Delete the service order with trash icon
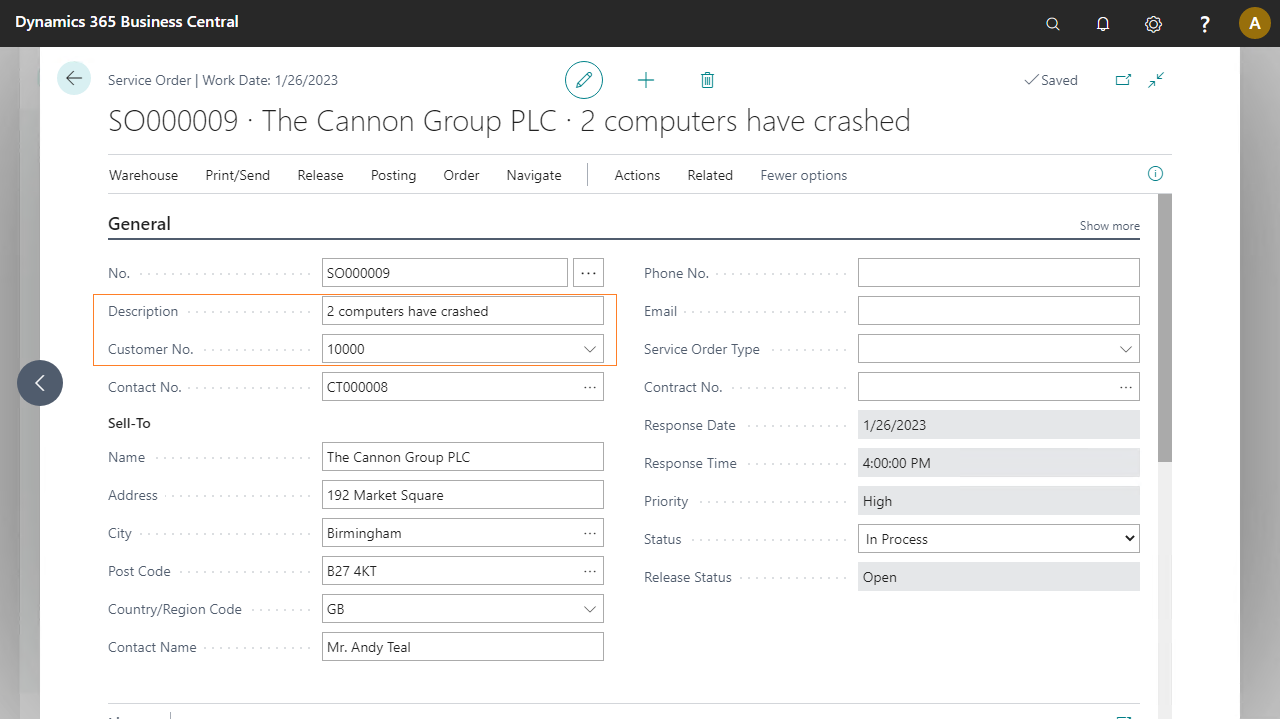The height and width of the screenshot is (720, 1280). (x=707, y=80)
